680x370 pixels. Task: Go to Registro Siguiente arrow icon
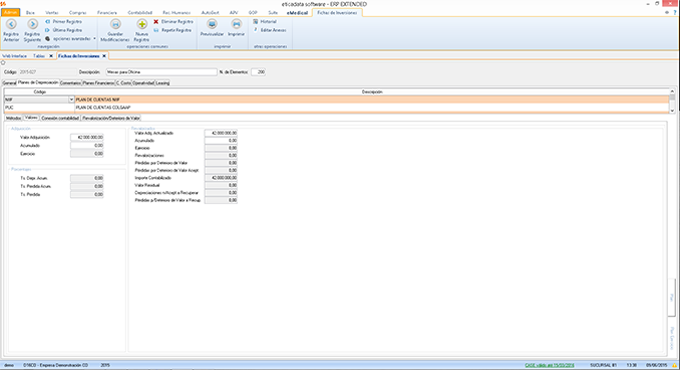tap(32, 24)
